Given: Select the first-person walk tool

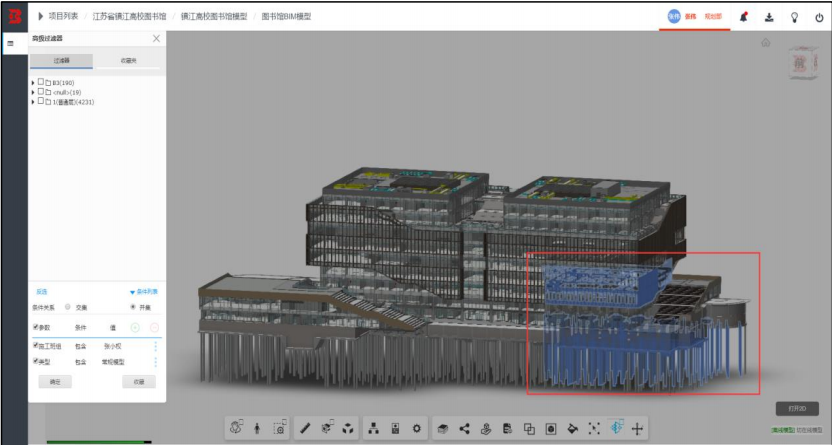Looking at the screenshot, I should 257,428.
